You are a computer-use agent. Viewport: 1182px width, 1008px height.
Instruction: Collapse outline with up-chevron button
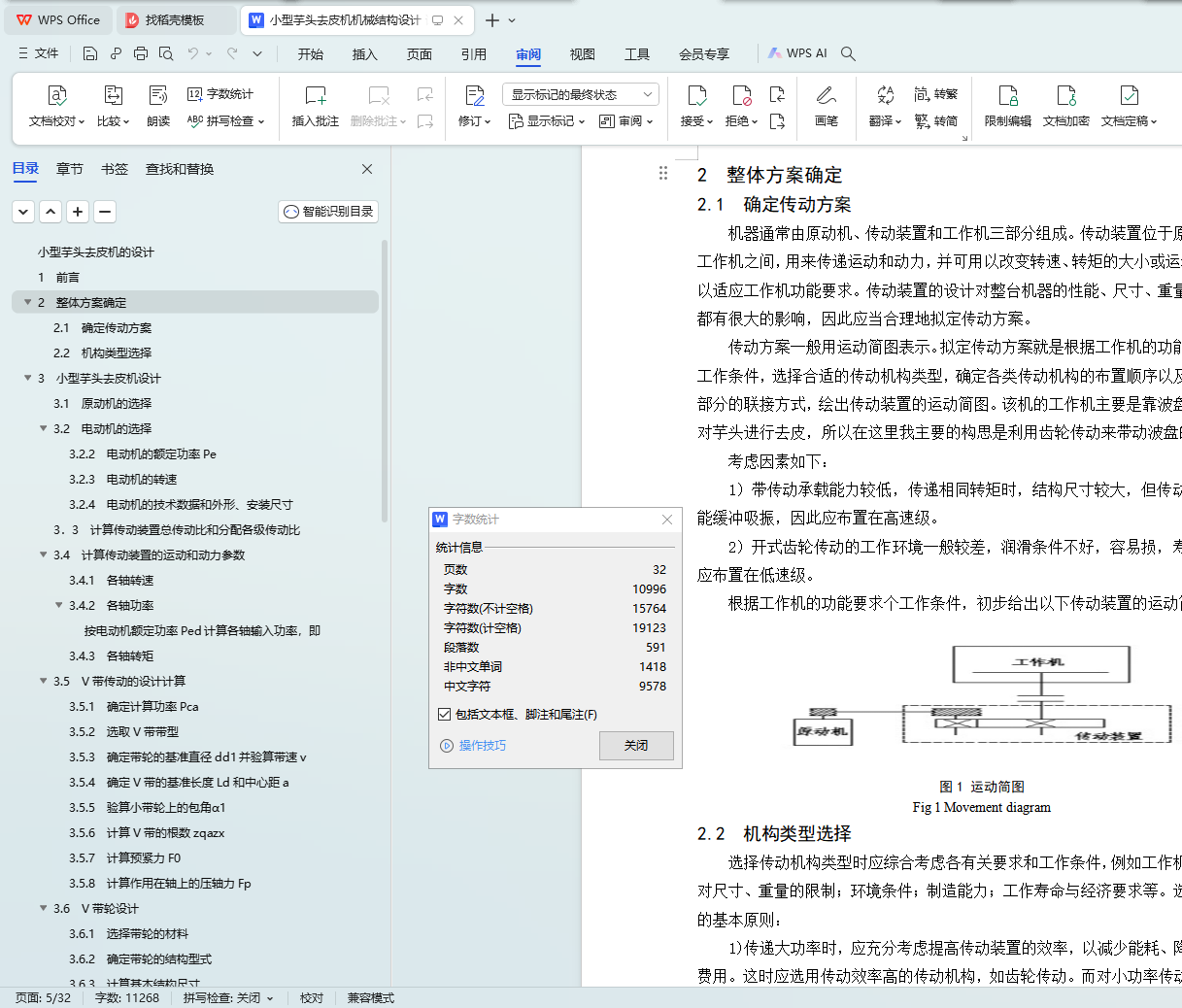pyautogui.click(x=51, y=212)
